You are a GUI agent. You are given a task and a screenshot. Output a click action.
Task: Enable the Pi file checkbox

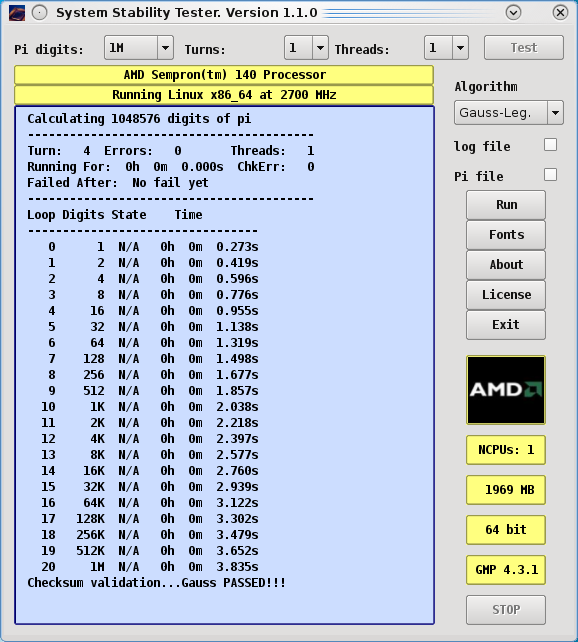551,175
